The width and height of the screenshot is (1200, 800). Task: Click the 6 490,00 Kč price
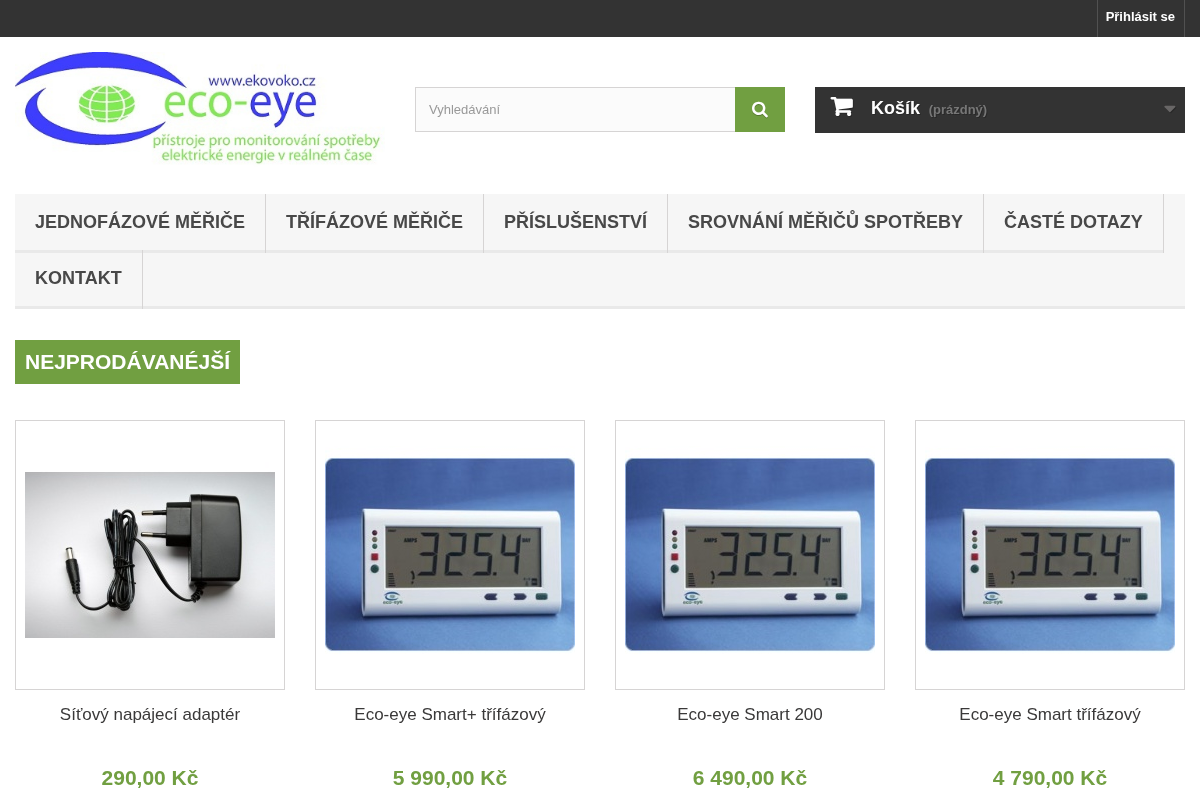coord(750,778)
